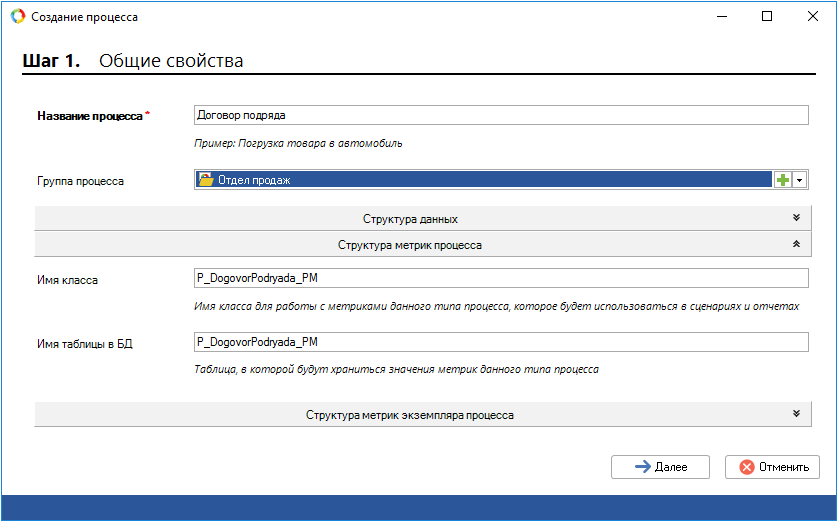Focus the Название процесса text field
Screen dimensions: 838x522
pos(500,115)
